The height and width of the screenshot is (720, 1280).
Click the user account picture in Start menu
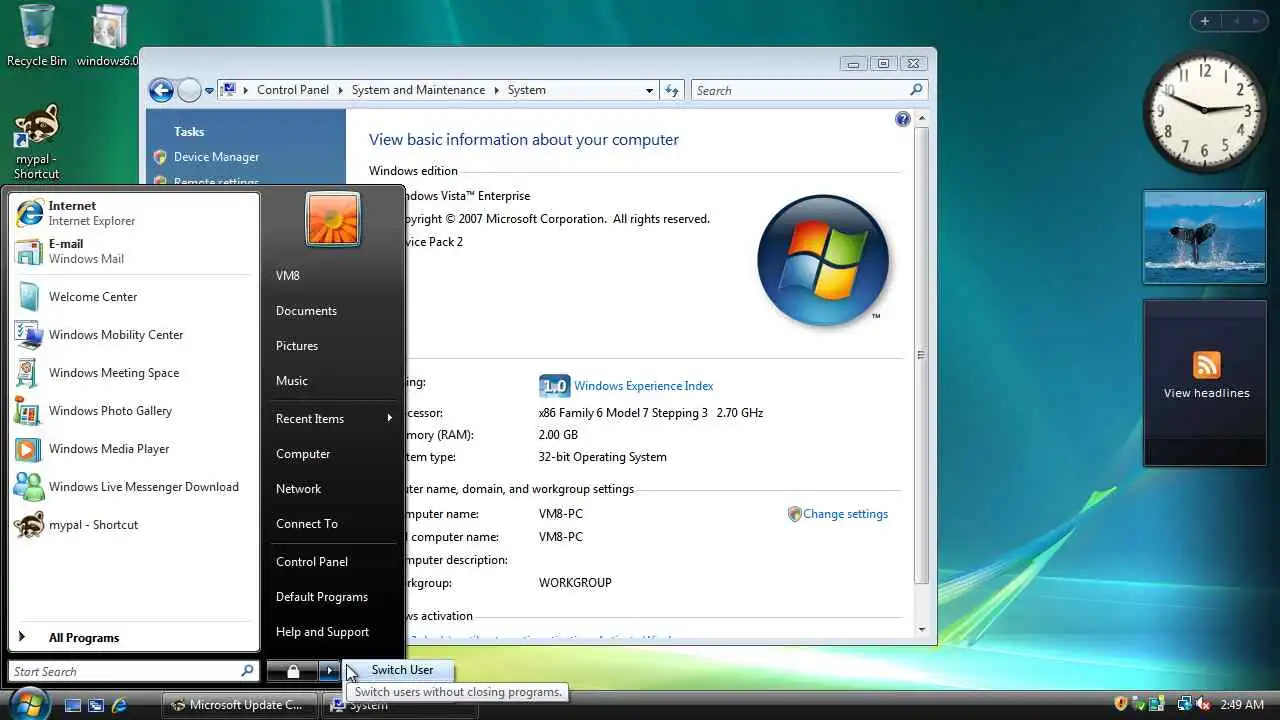(333, 219)
